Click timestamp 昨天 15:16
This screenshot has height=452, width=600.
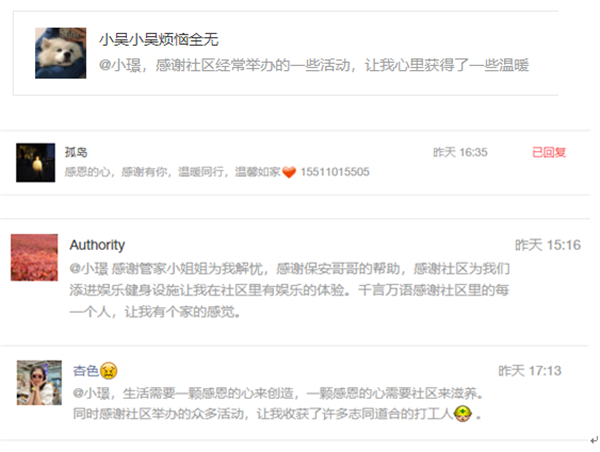pos(548,245)
